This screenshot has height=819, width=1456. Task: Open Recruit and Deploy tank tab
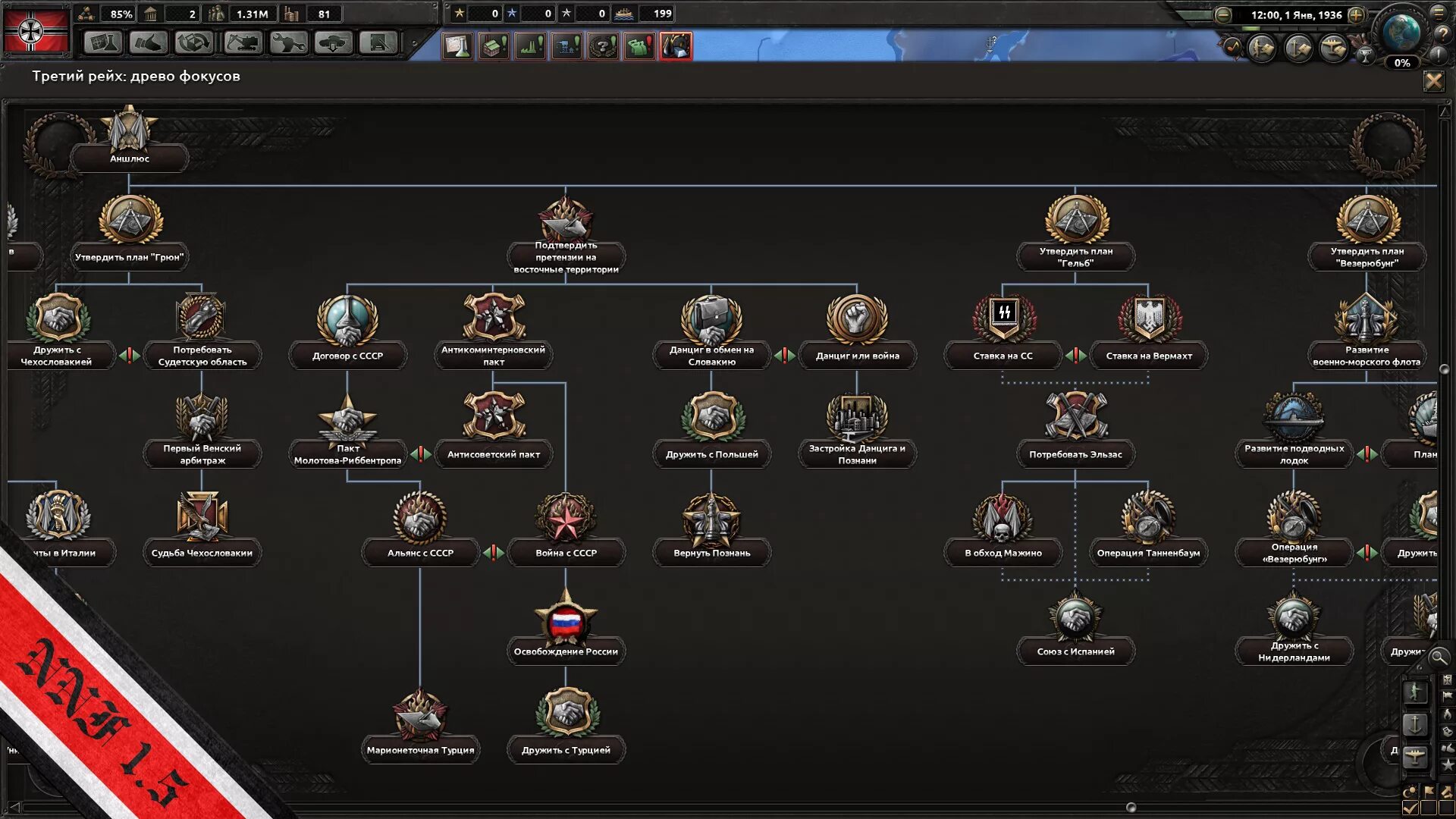pos(333,42)
